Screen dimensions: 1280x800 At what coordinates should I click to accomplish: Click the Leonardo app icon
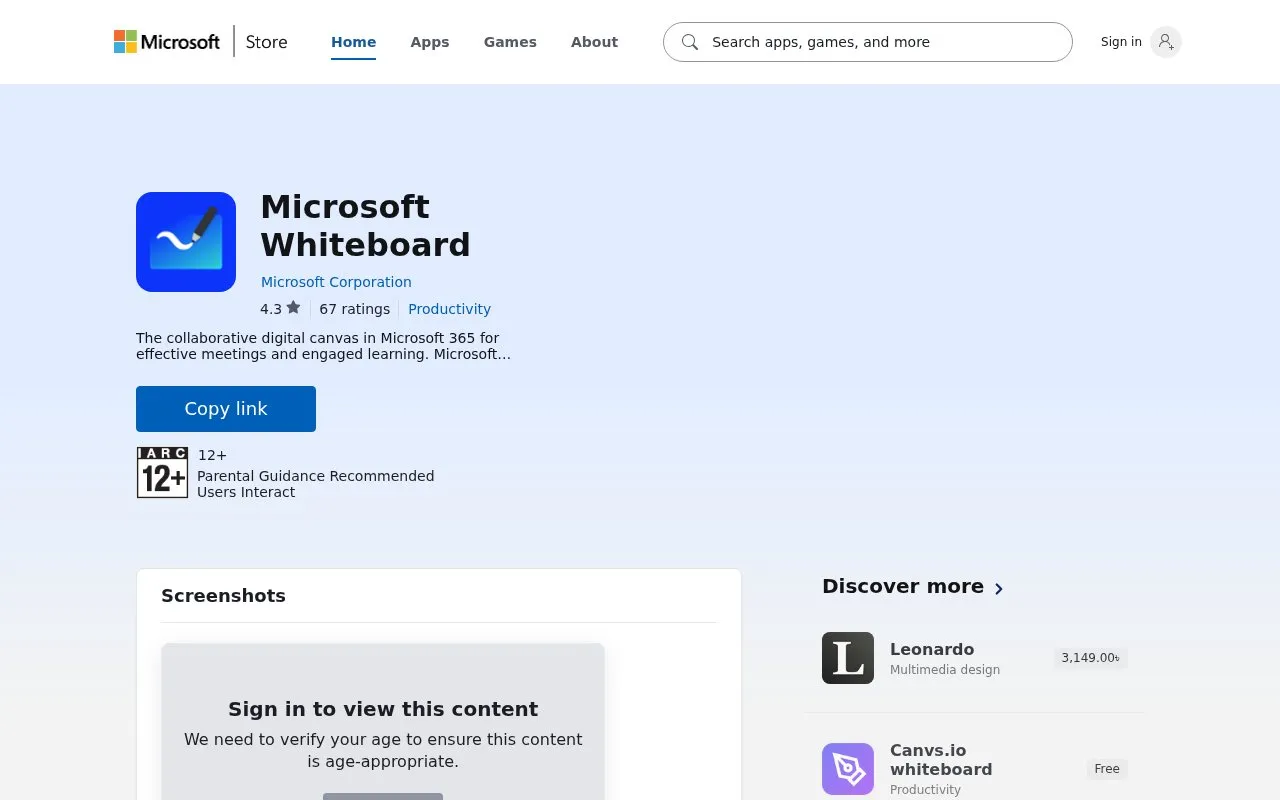coord(848,658)
